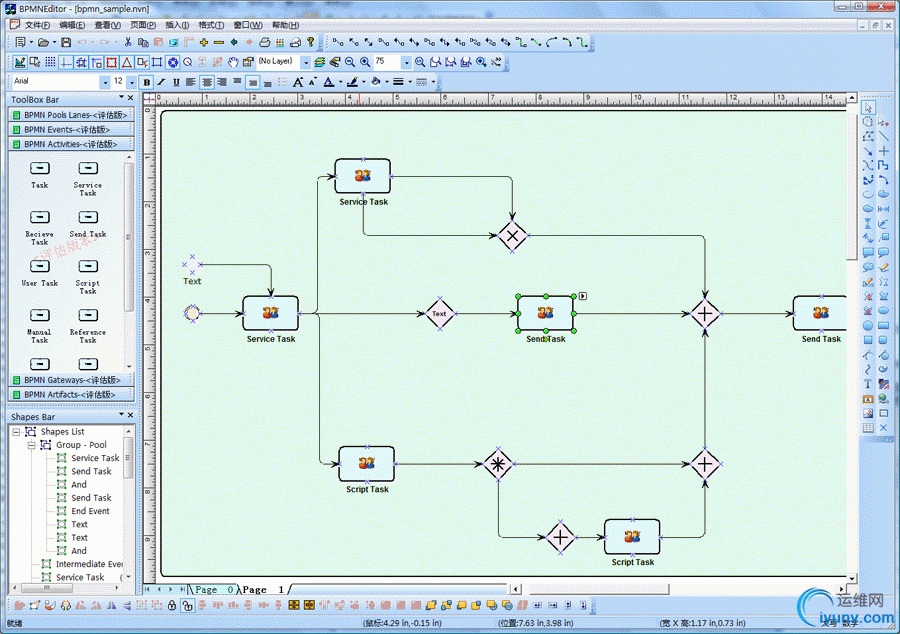
Task: Open the 编辑(E) menu
Action: point(72,25)
